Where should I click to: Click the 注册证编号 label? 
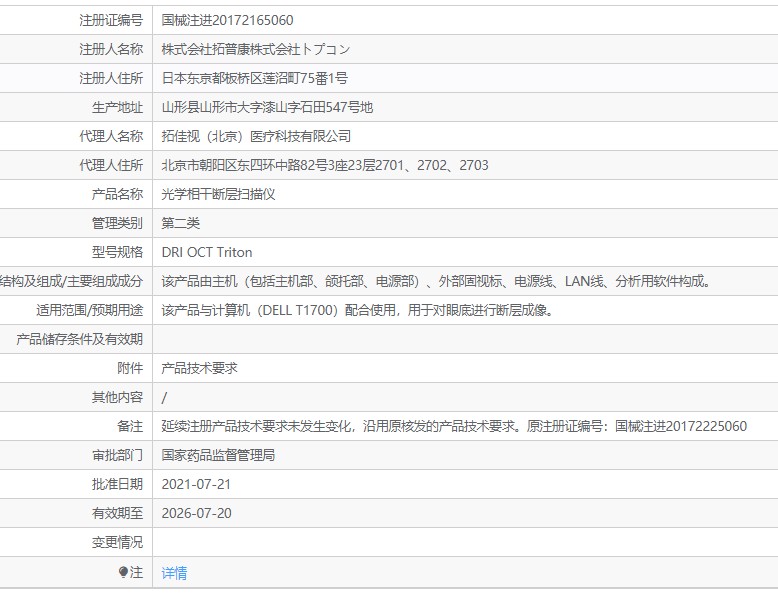click(111, 20)
